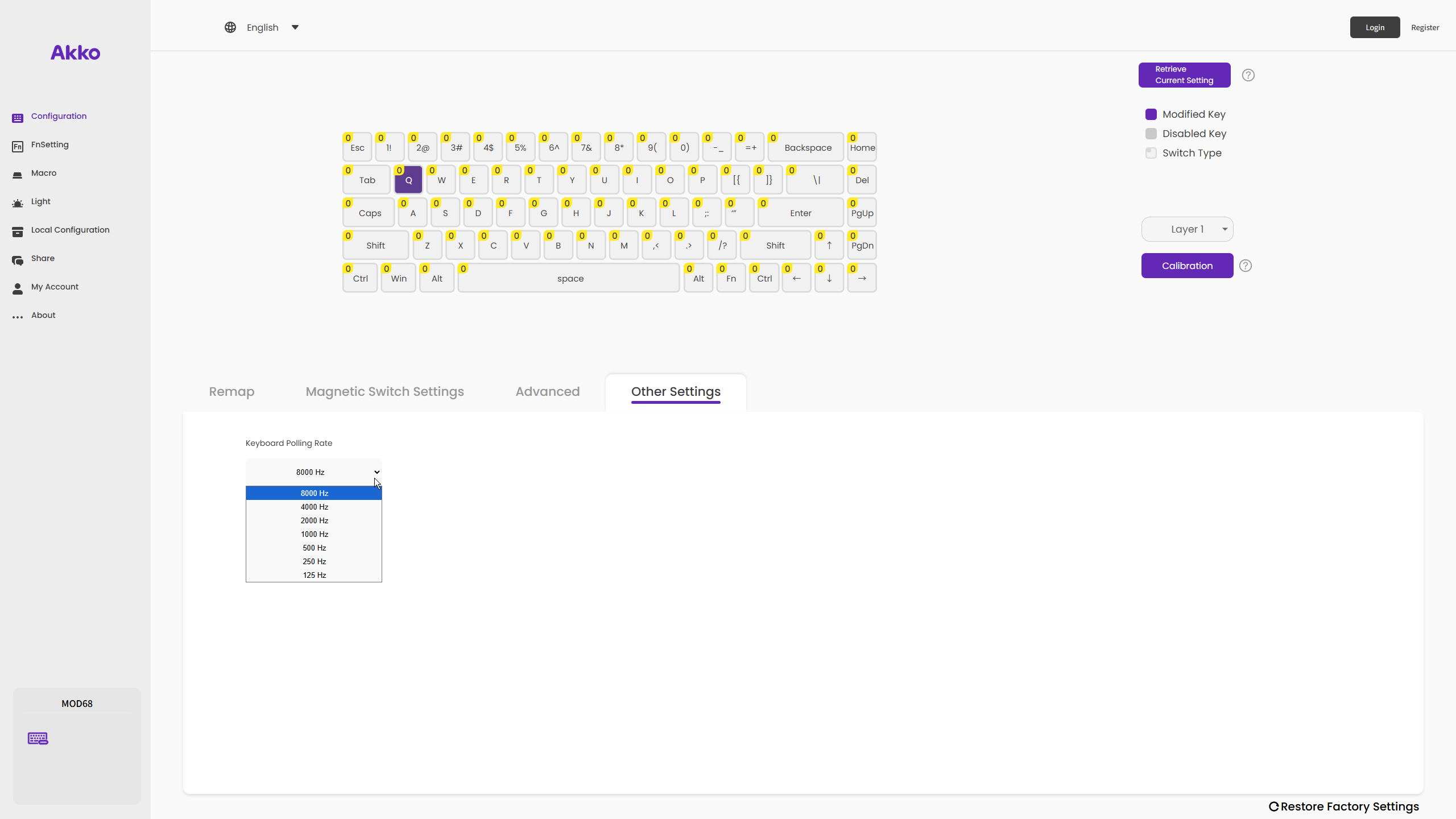Click the Configuration keyboard icon in sidebar
The image size is (1456, 819).
tap(18, 118)
